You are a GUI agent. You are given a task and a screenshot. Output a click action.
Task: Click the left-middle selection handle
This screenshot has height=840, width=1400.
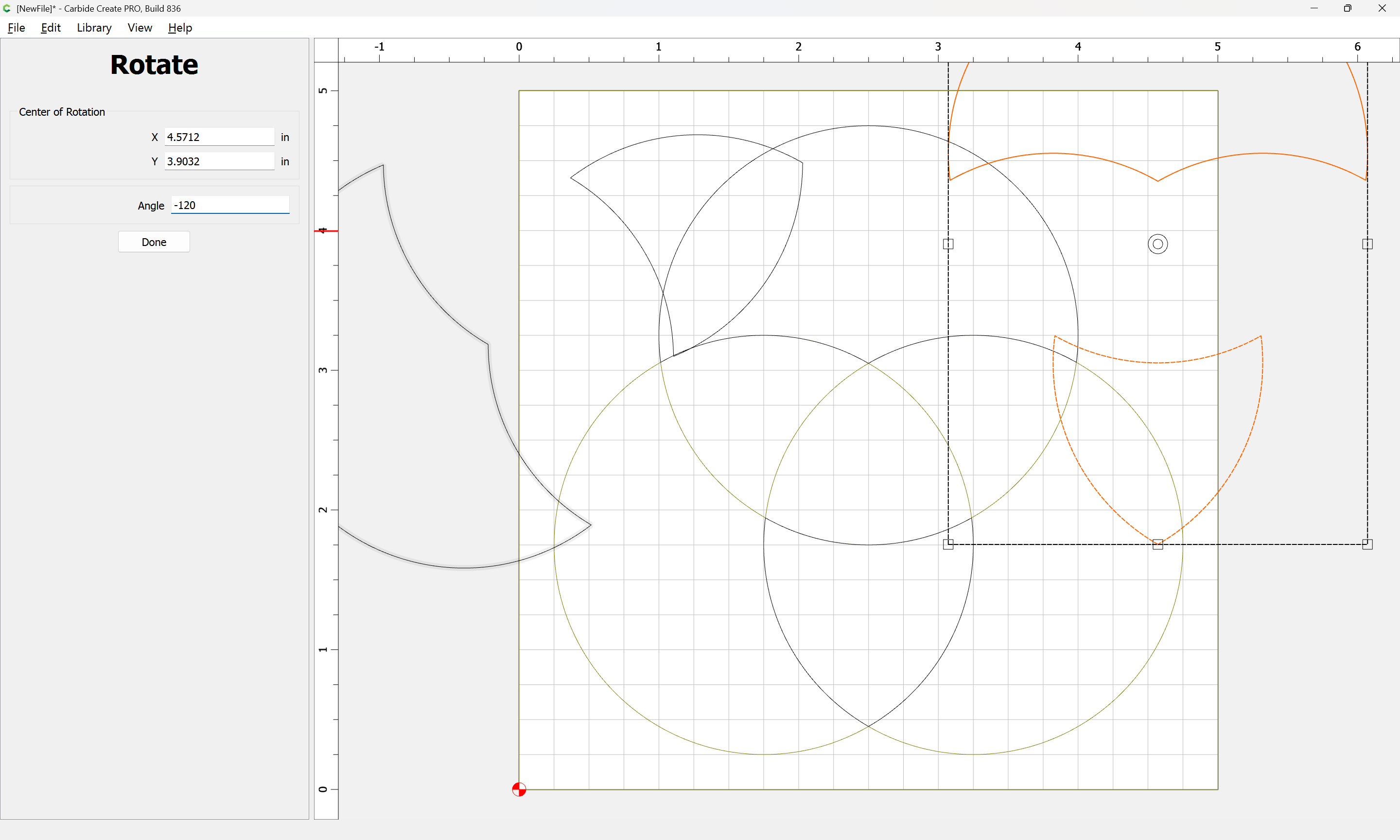948,244
